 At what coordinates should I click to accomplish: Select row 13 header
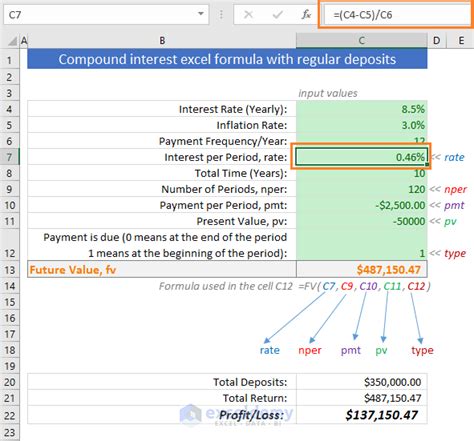9,269
